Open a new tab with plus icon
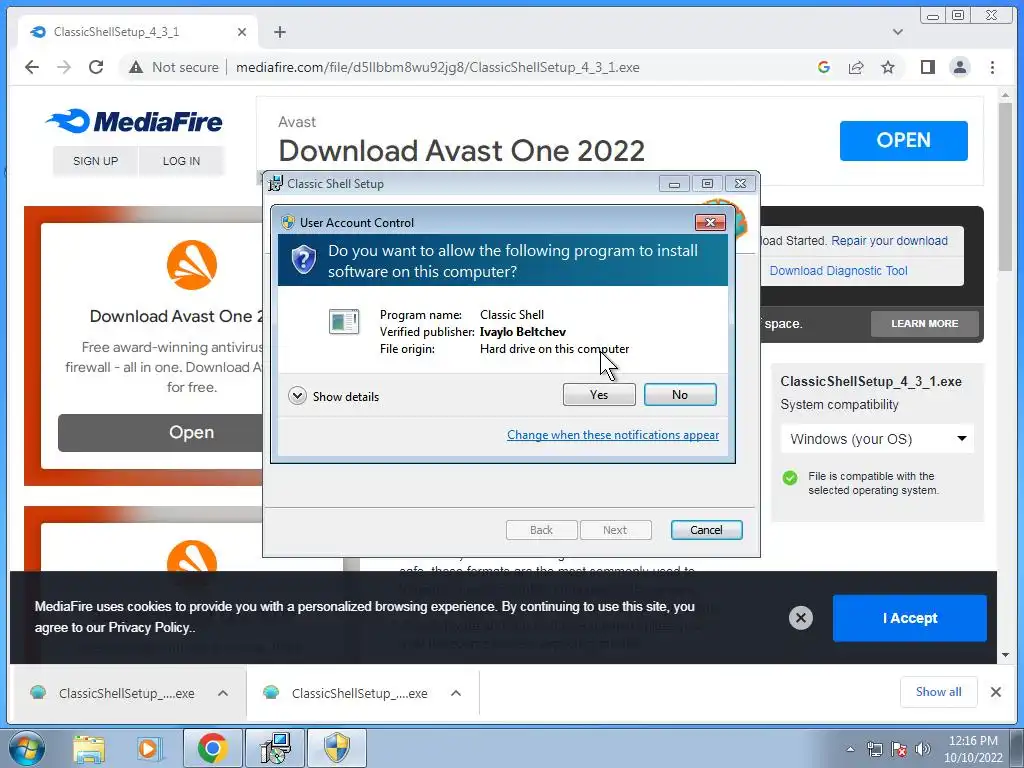The image size is (1024, 768). point(280,32)
